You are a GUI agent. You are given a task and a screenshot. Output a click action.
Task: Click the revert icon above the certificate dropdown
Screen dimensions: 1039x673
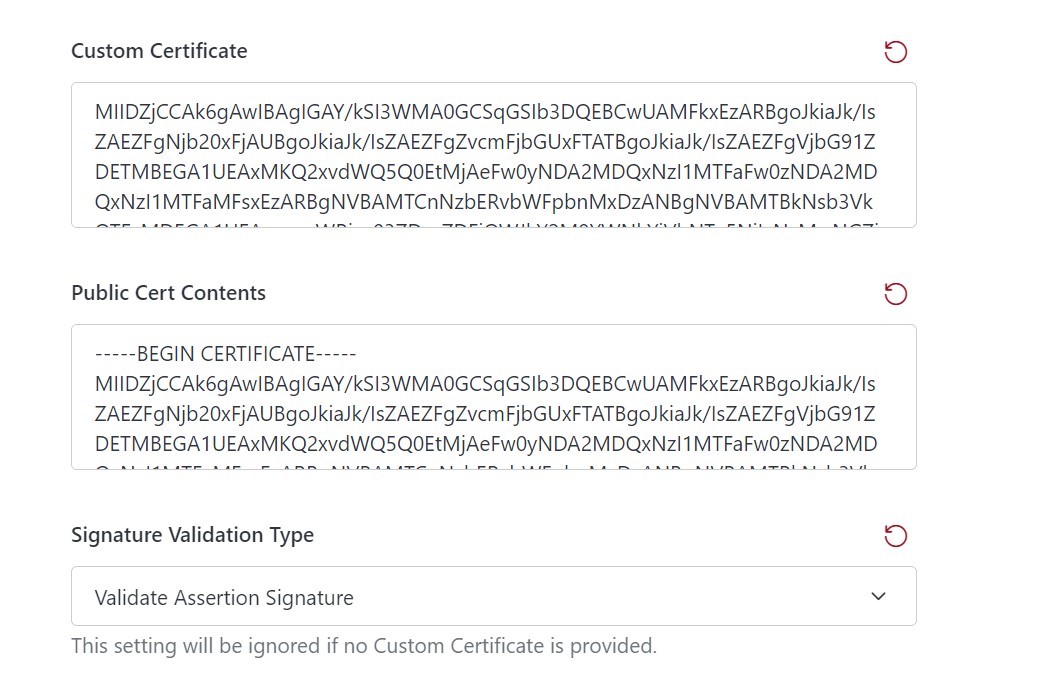(896, 536)
